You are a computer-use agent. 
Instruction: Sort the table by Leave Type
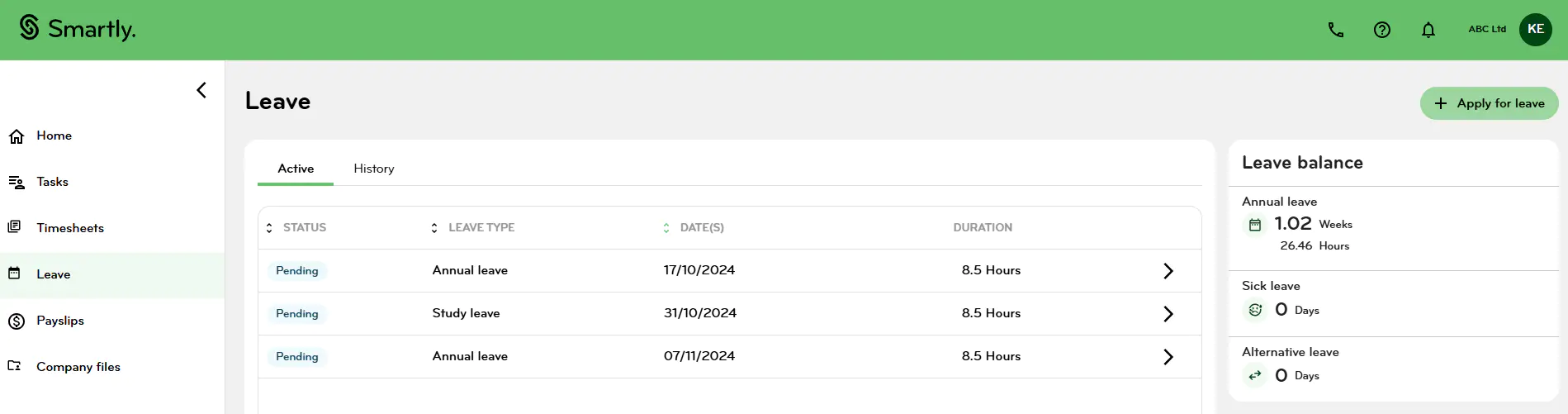click(434, 228)
